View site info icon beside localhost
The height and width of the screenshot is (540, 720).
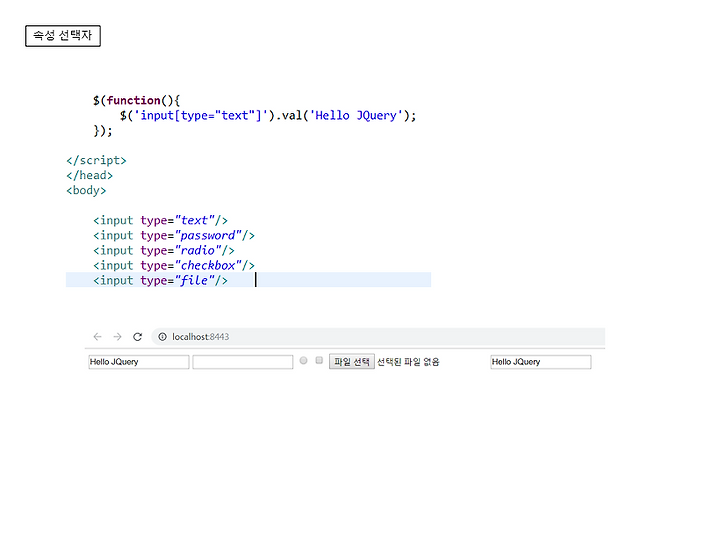163,337
